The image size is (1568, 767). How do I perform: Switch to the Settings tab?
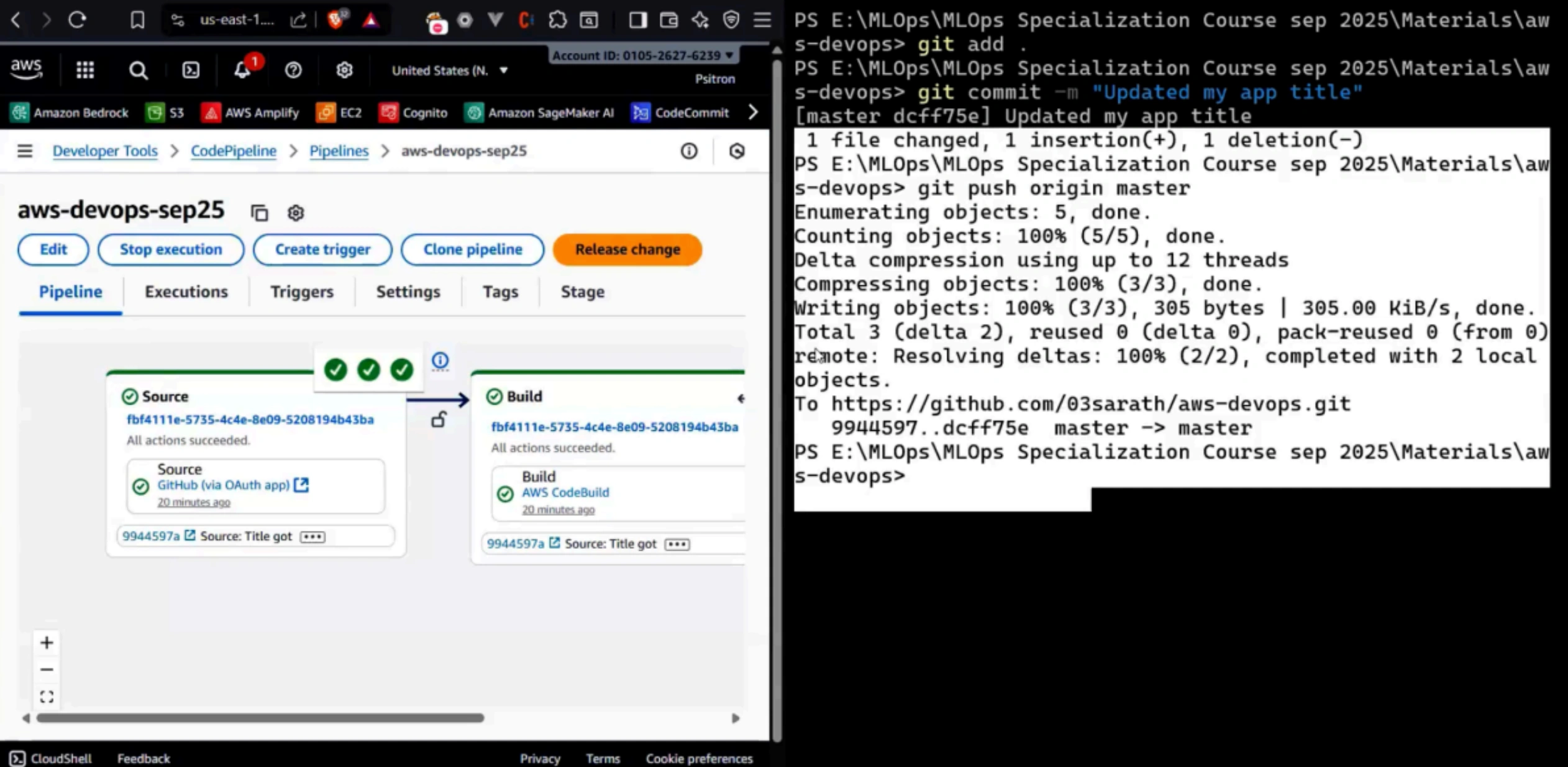click(x=408, y=292)
